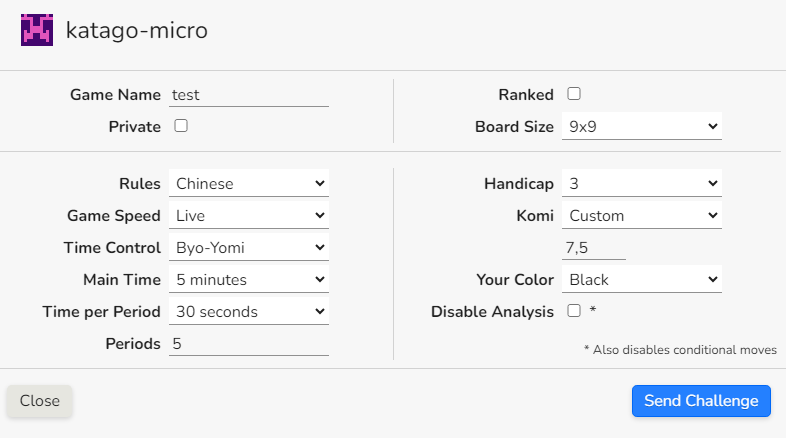The width and height of the screenshot is (786, 438).
Task: Open the Your Color dropdown
Action: [x=641, y=280]
